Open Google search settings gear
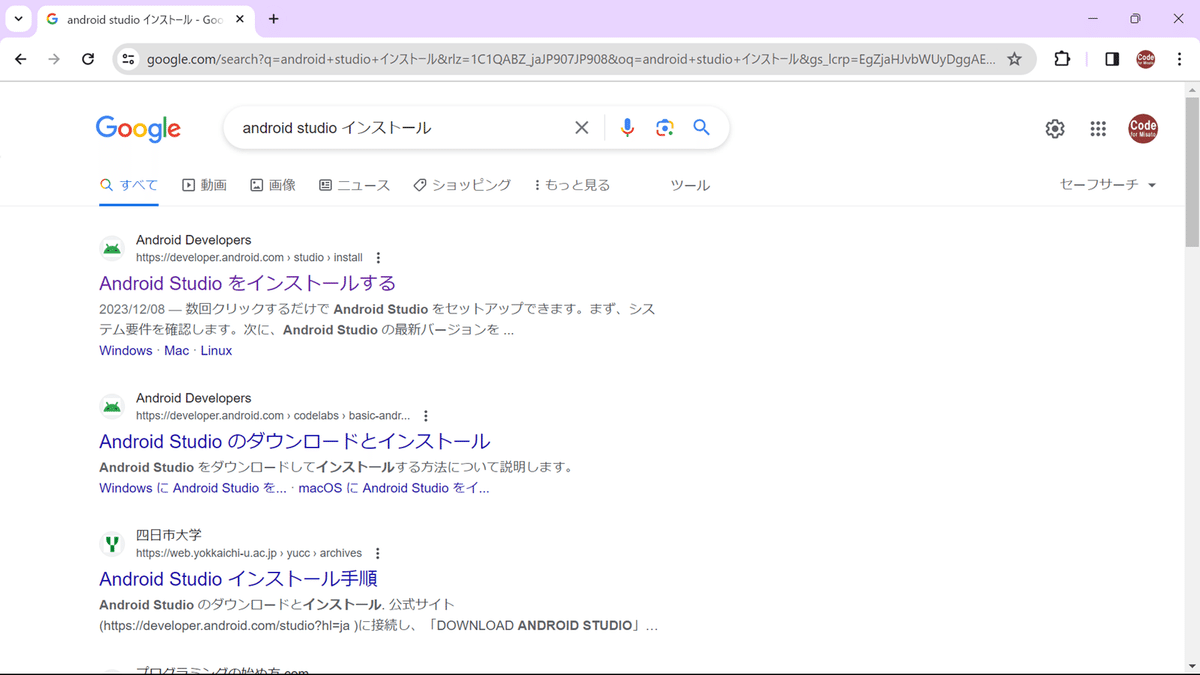 coord(1055,128)
